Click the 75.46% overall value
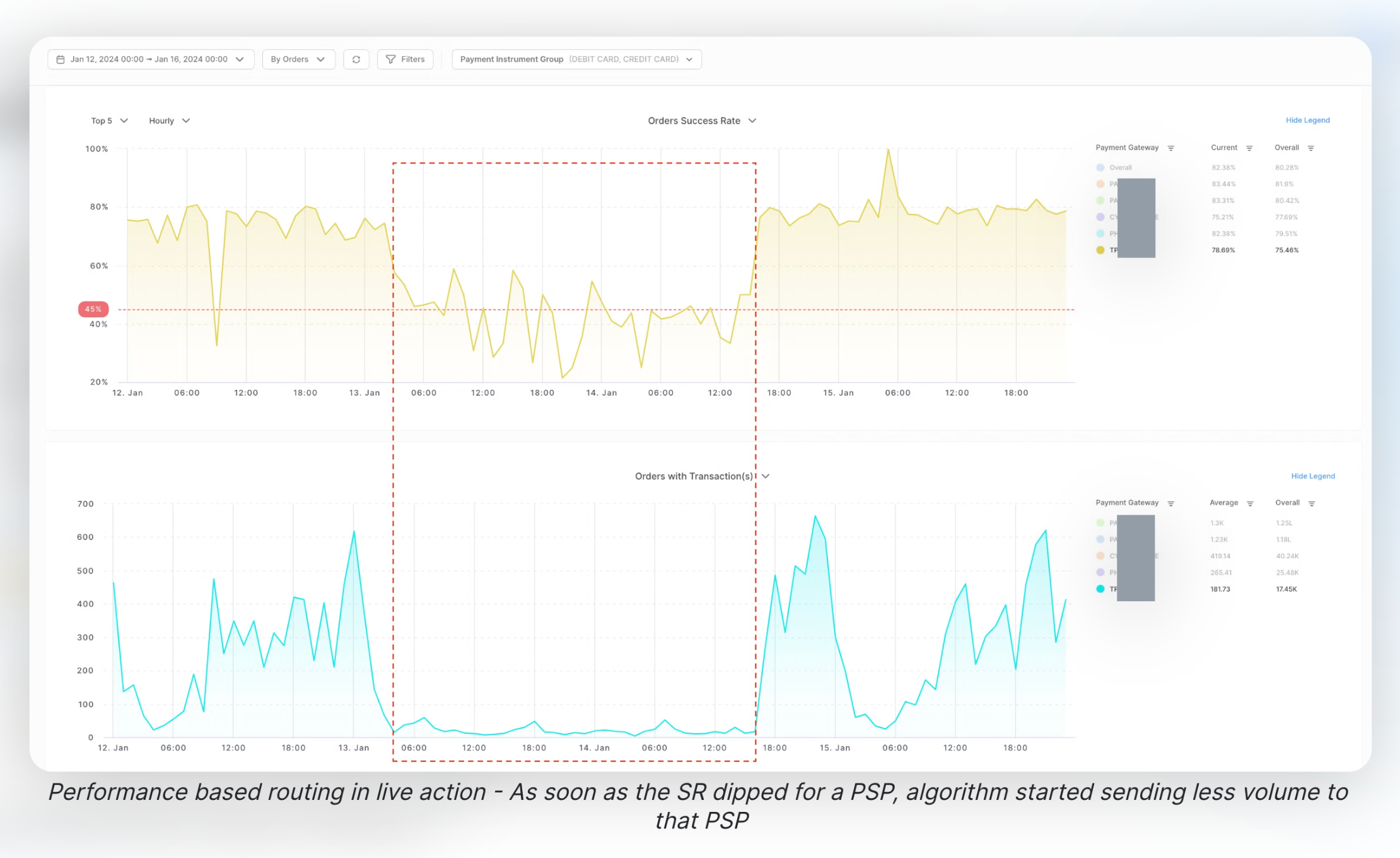 point(1286,250)
